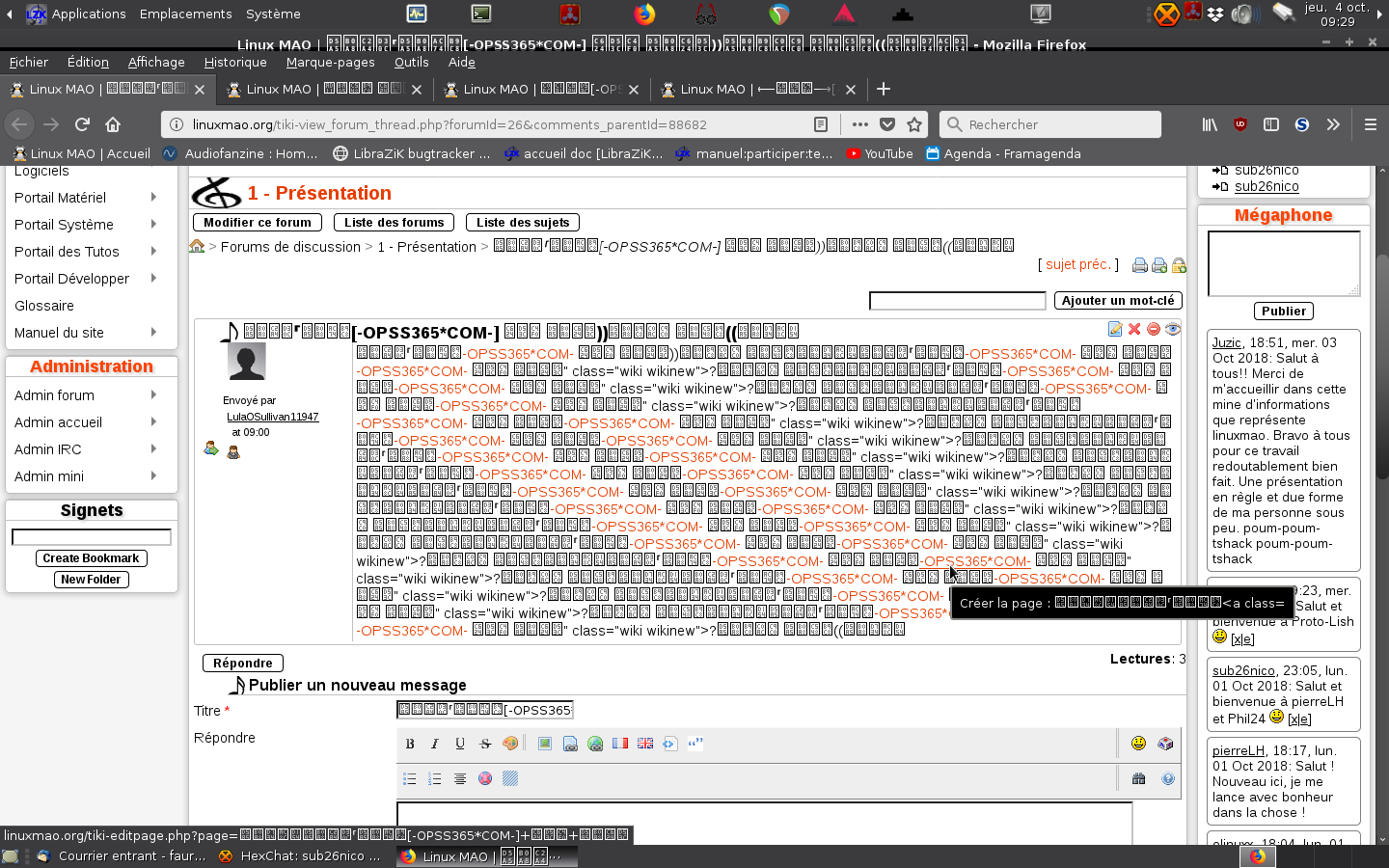Bookmark this page with star icon

click(x=914, y=124)
